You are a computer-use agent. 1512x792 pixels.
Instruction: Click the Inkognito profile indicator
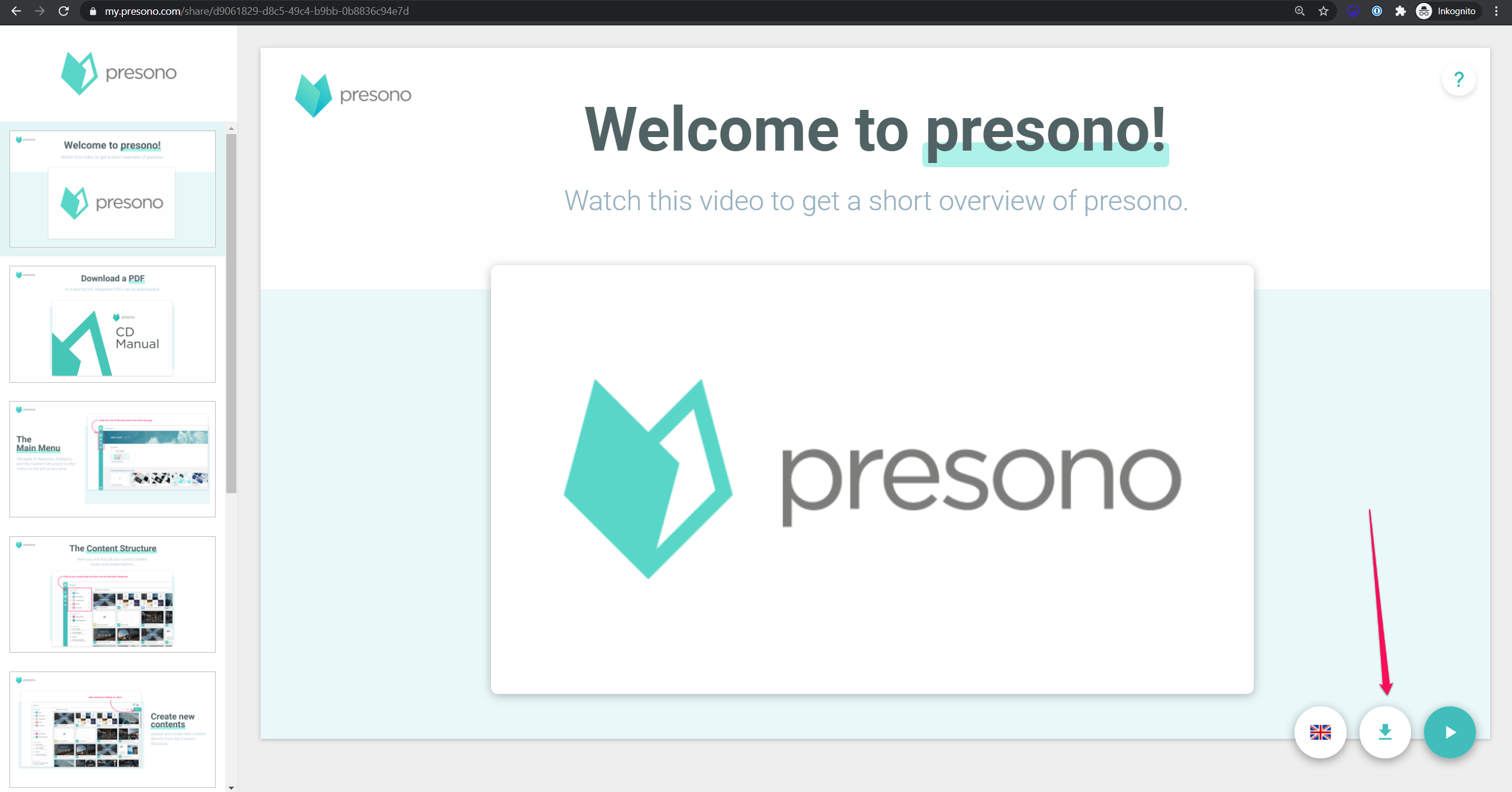point(1448,11)
